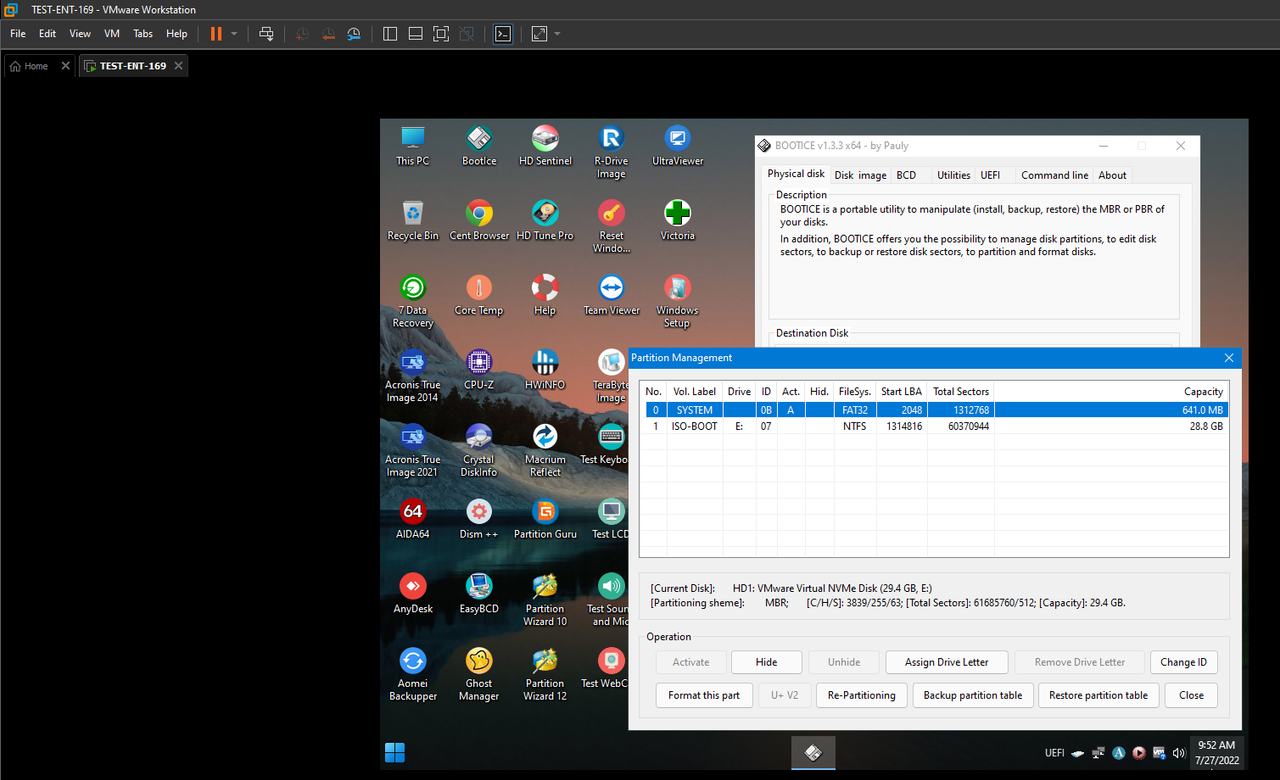This screenshot has width=1280, height=780.
Task: Switch to BOOTICE Disk image tab
Action: point(861,175)
